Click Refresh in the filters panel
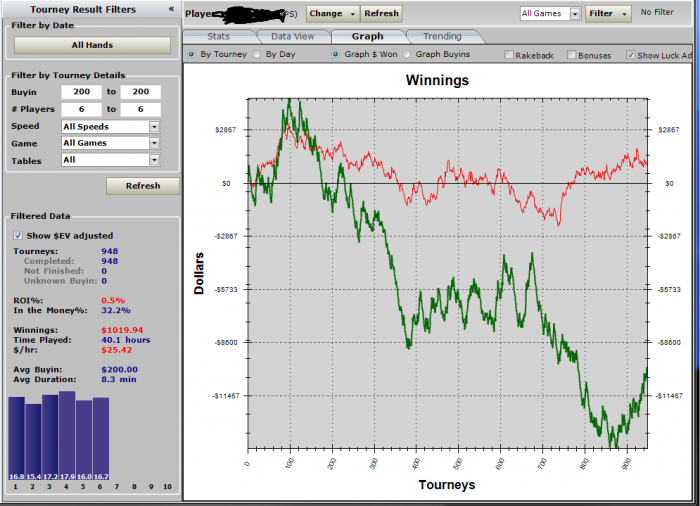The width and height of the screenshot is (700, 506). coord(143,186)
